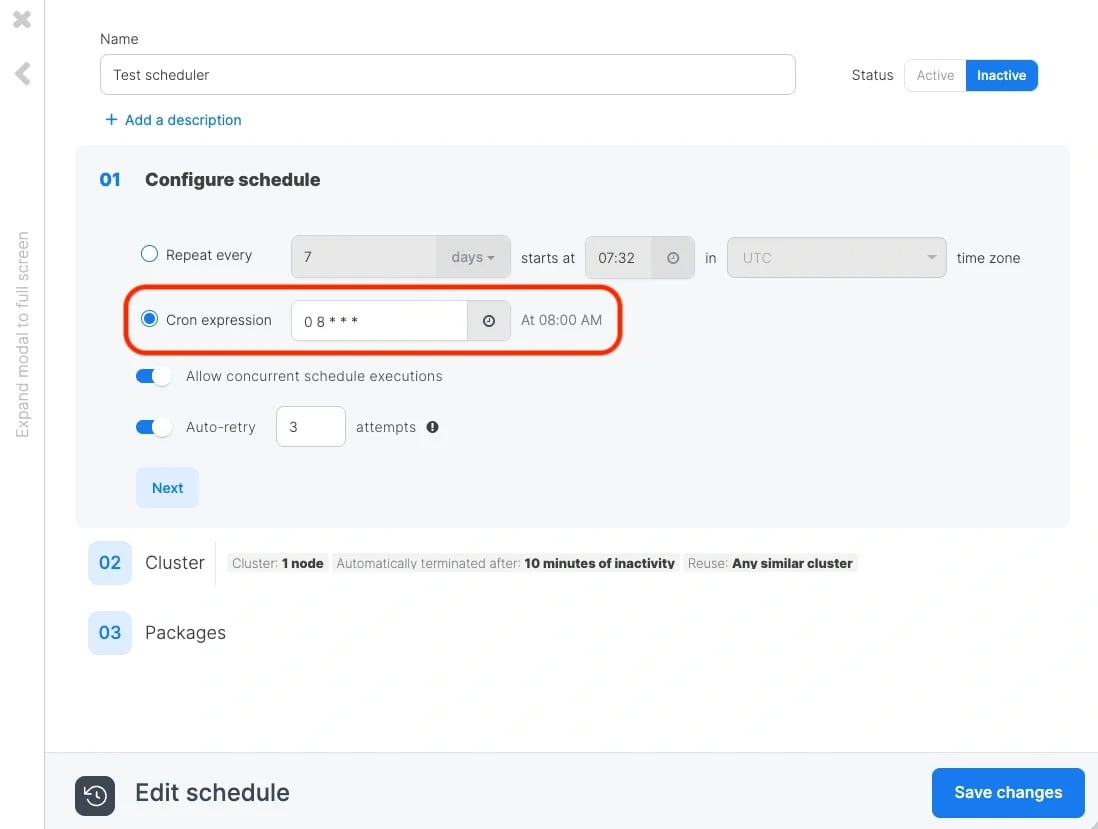This screenshot has height=829, width=1098.
Task: Click the 02 step number badge
Action: [110, 563]
